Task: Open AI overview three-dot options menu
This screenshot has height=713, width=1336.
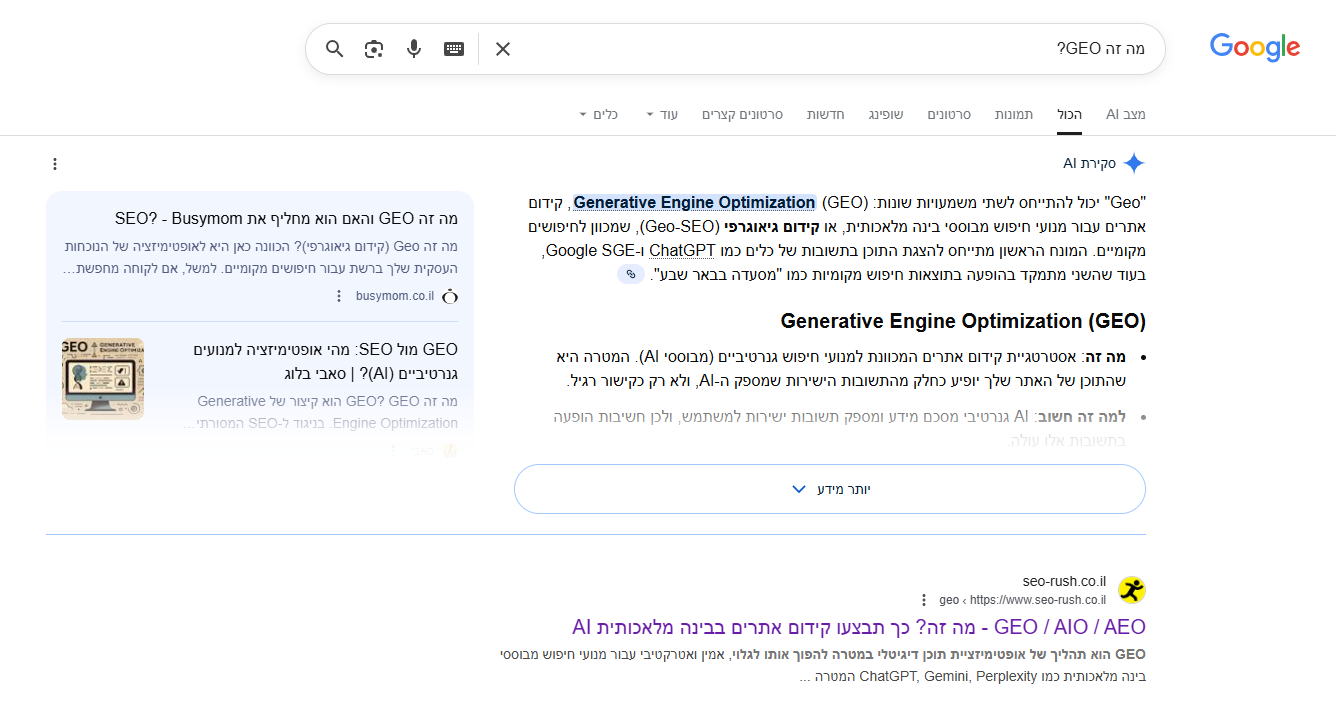Action: (x=55, y=164)
